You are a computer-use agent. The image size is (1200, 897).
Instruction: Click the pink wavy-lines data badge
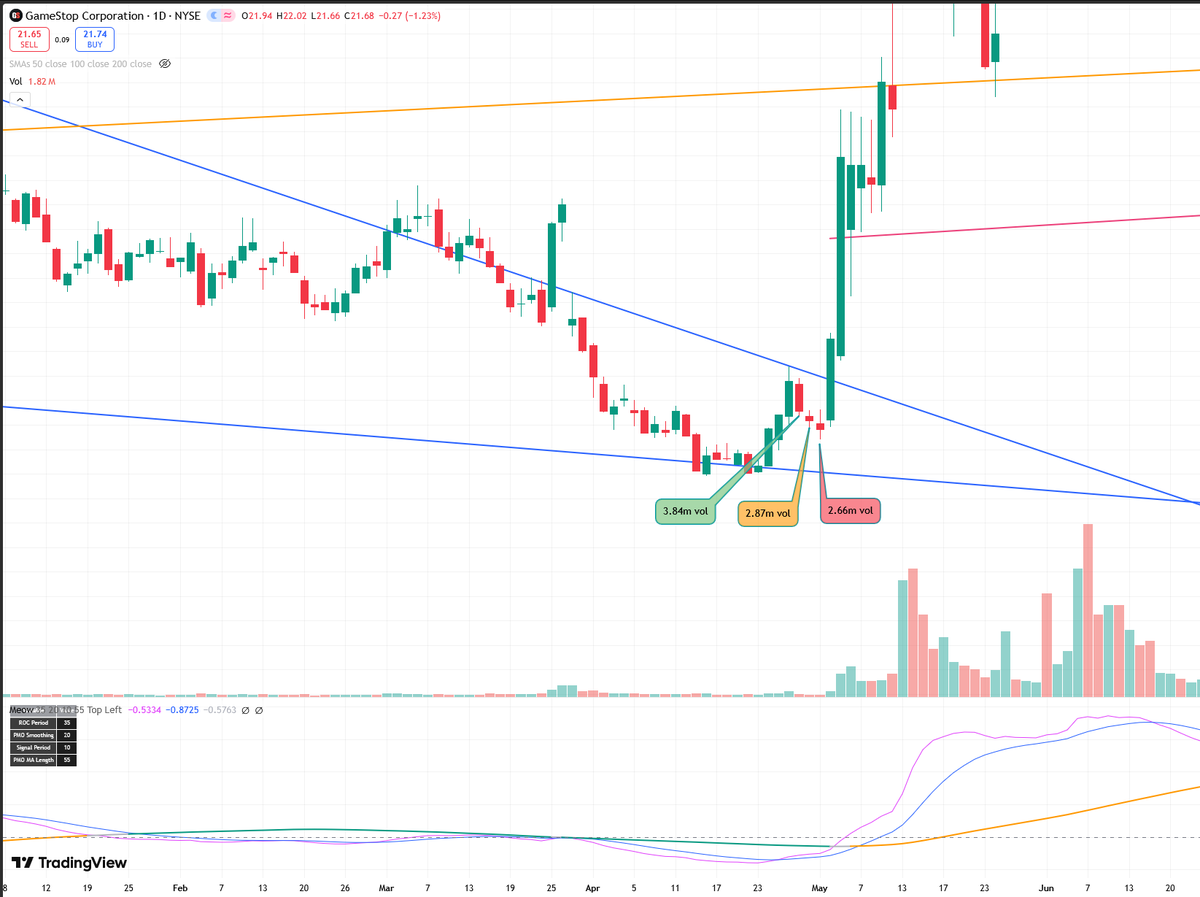[227, 16]
